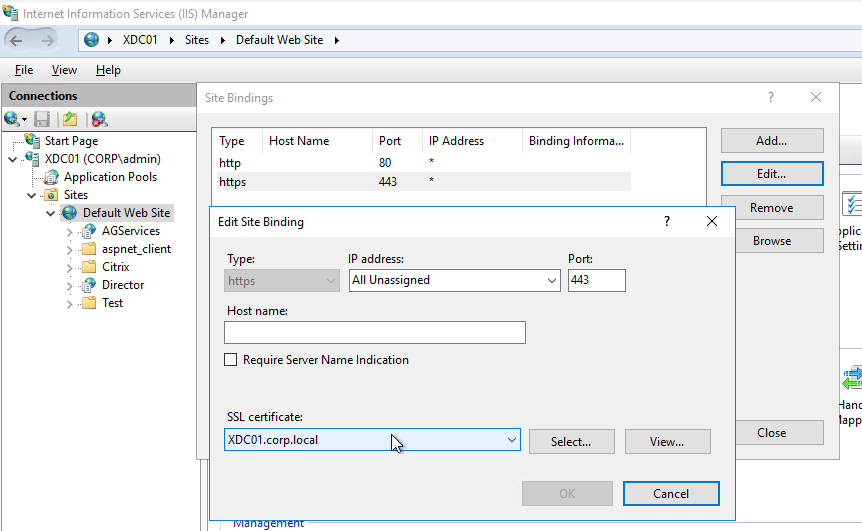The width and height of the screenshot is (862, 531).
Task: Click the help question mark in Site Bindings
Action: (771, 97)
